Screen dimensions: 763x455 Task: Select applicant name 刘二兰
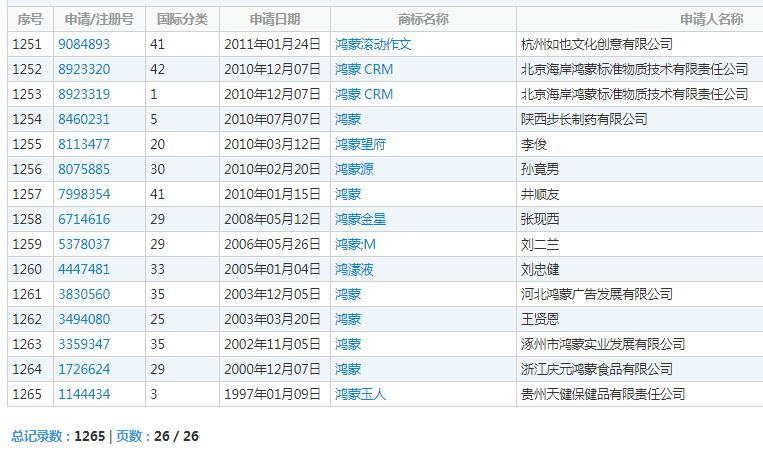coord(540,244)
